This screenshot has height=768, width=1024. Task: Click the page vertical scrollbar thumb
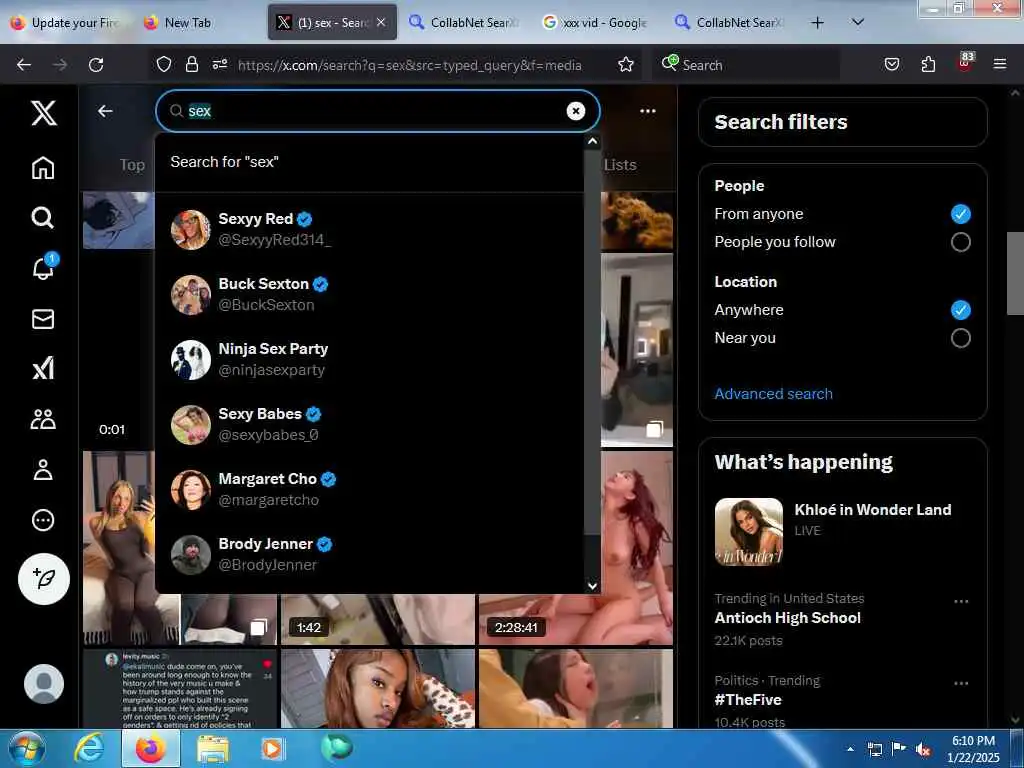pyautogui.click(x=1014, y=273)
